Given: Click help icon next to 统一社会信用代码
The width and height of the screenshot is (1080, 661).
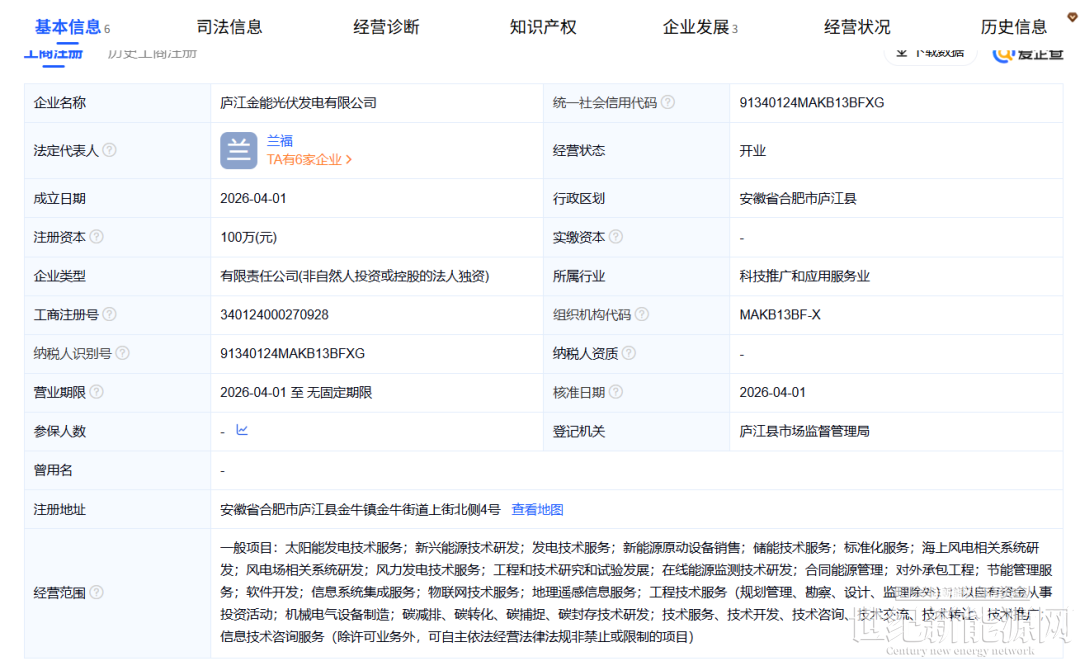Looking at the screenshot, I should point(668,103).
